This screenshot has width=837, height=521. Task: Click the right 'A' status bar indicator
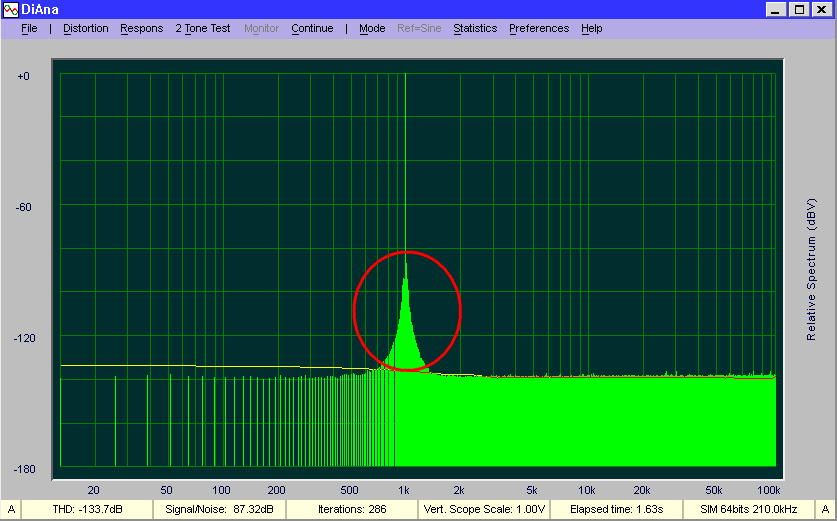(x=825, y=509)
